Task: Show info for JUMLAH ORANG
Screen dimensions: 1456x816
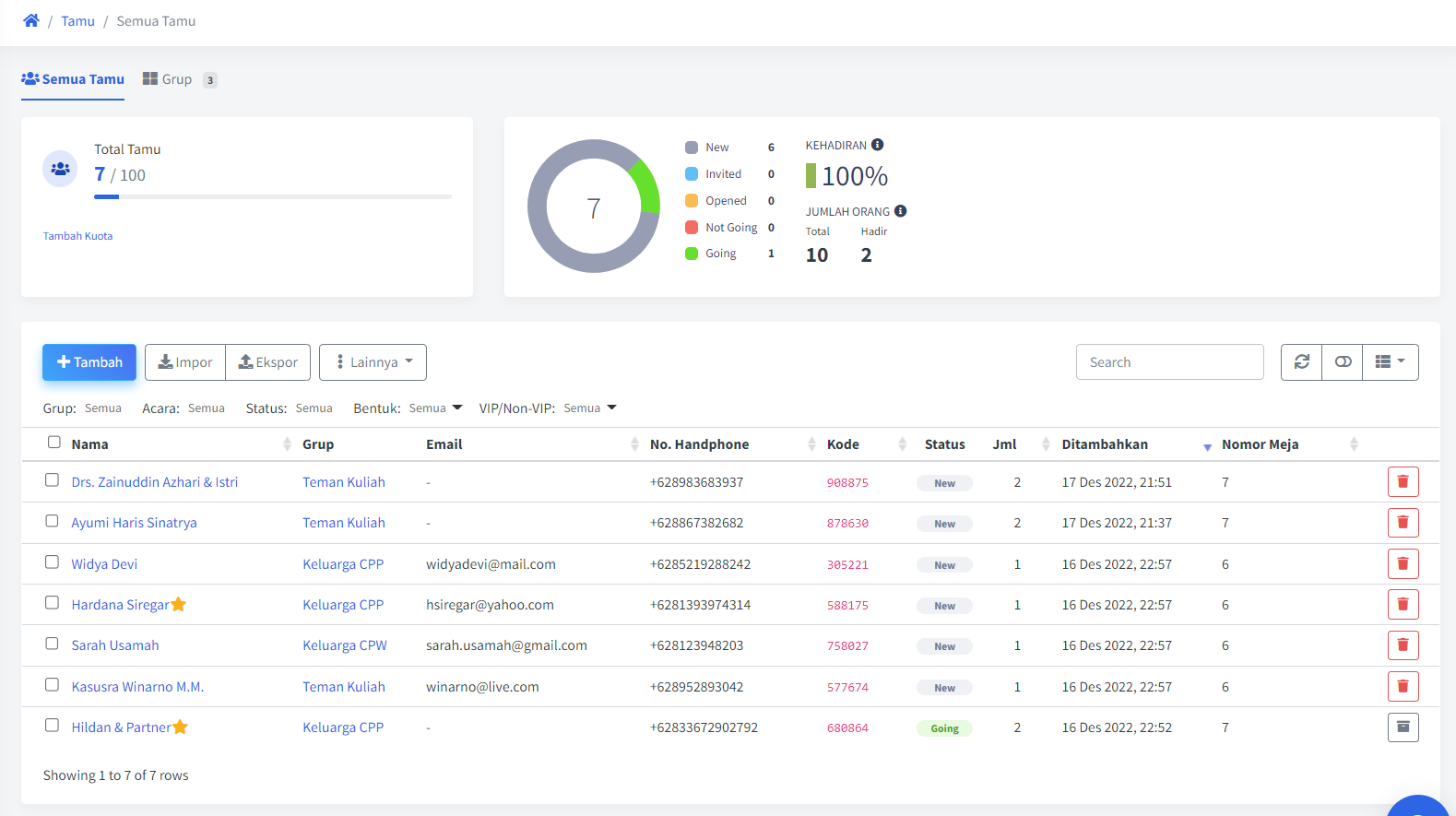Action: pos(901,211)
